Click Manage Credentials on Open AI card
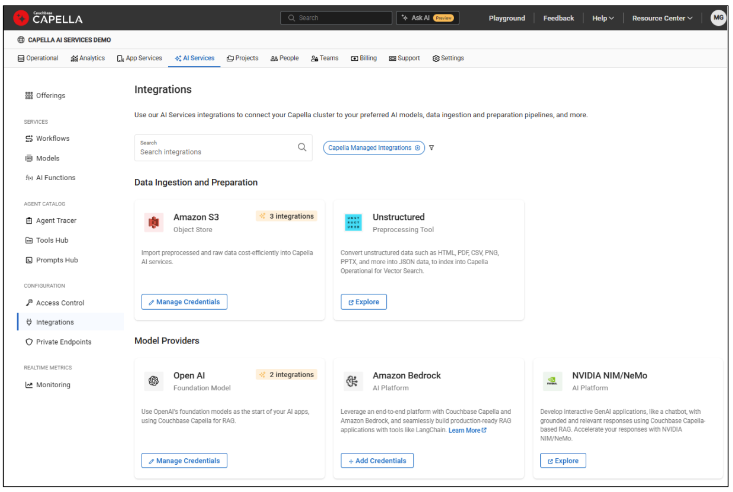This screenshot has height=492, width=733. (x=184, y=461)
